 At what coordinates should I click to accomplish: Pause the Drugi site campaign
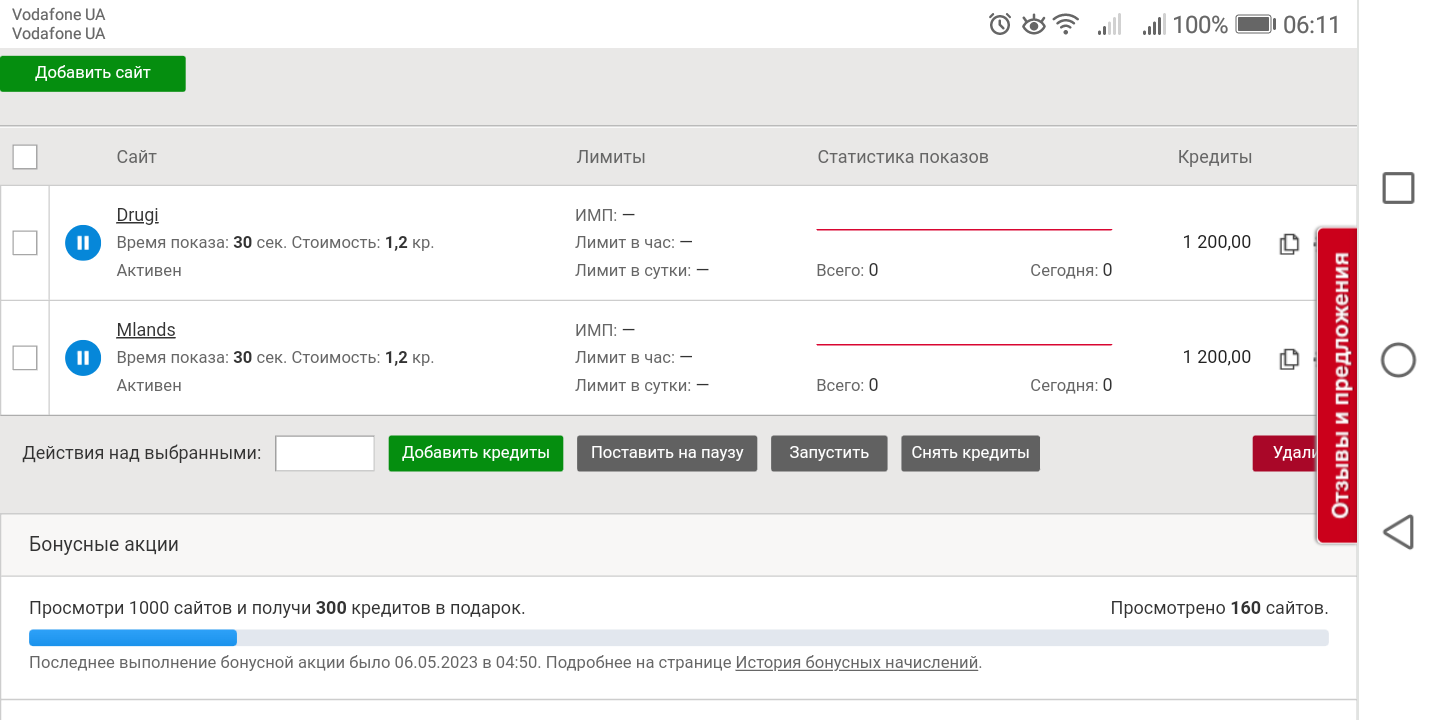(83, 243)
